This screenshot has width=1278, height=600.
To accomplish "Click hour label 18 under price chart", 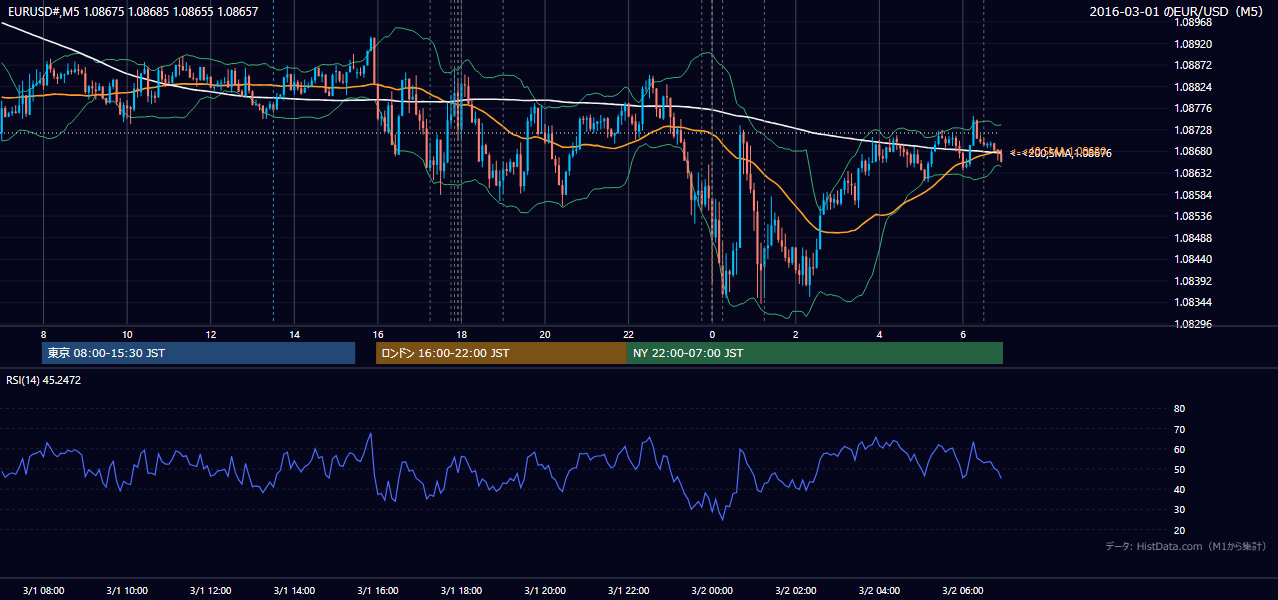I will coord(461,334).
